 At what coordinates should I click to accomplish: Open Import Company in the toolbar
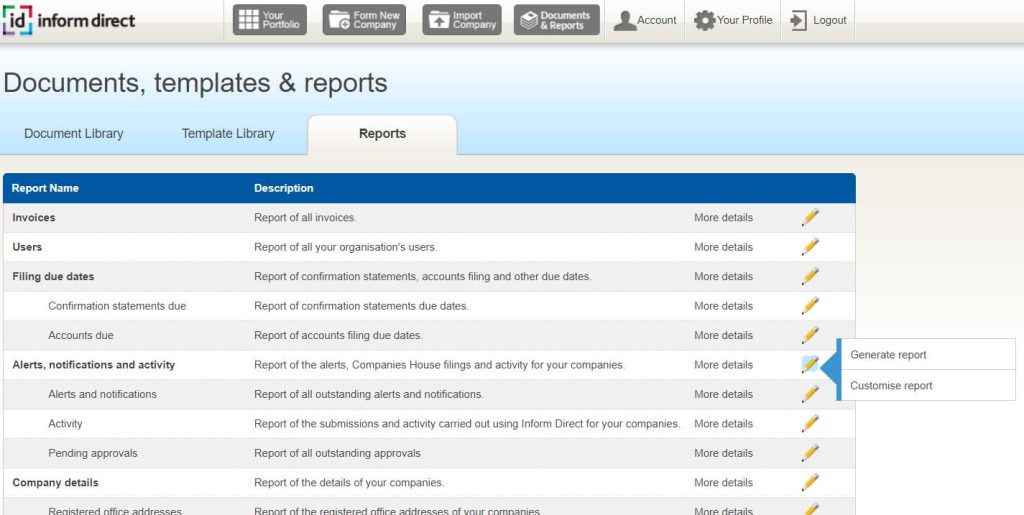461,20
